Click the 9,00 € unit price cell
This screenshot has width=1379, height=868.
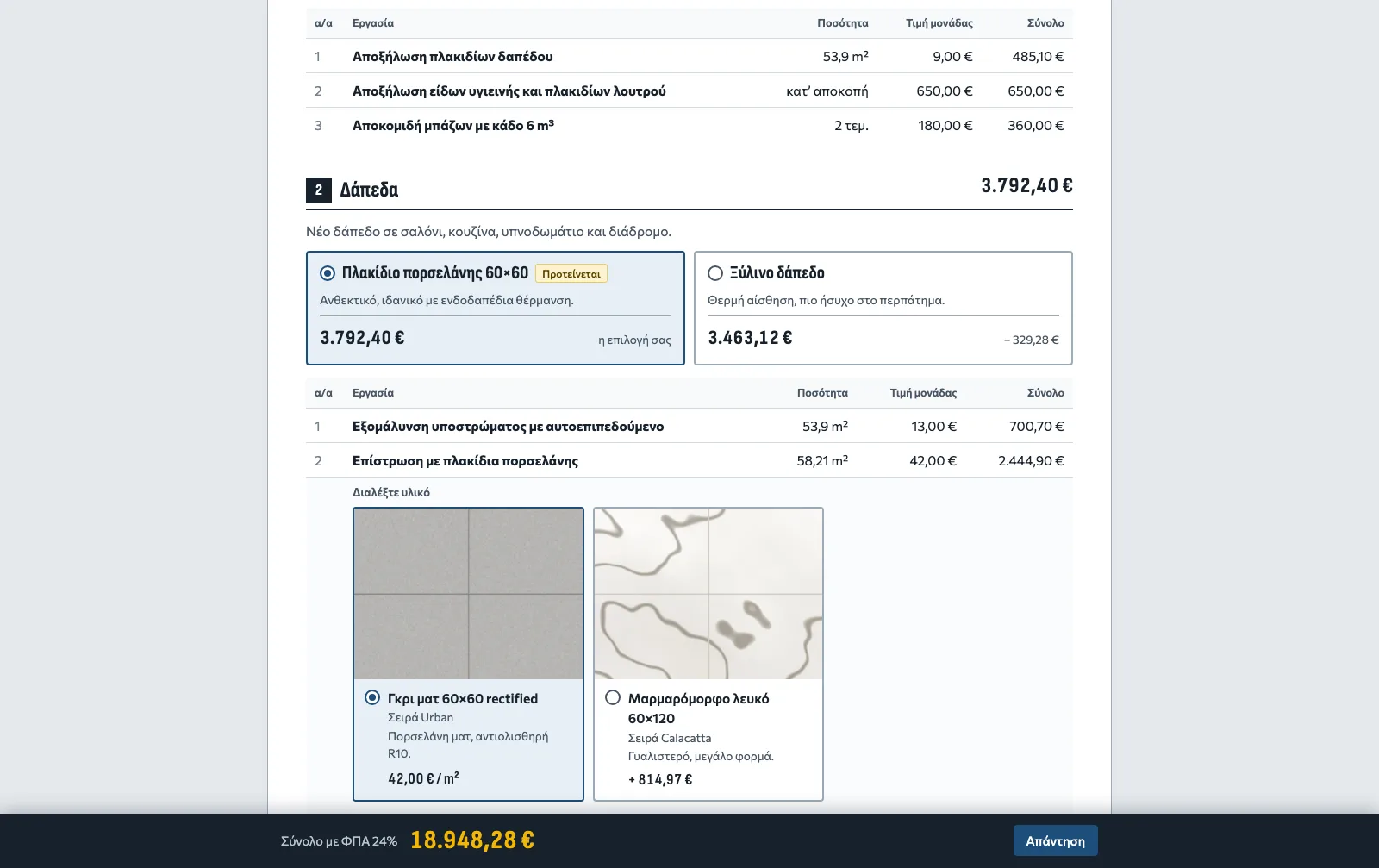952,56
